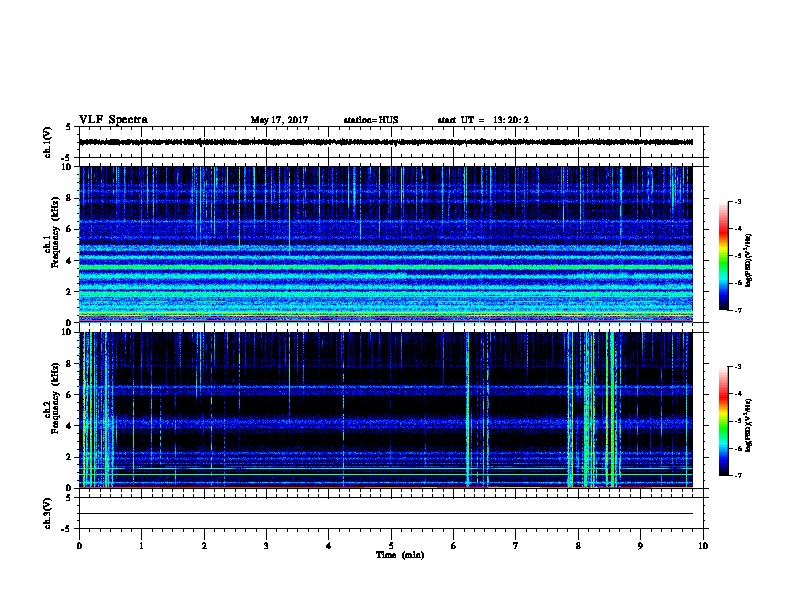Click the ch.1 "Frequency (kHz)" axis label

(x=55, y=232)
